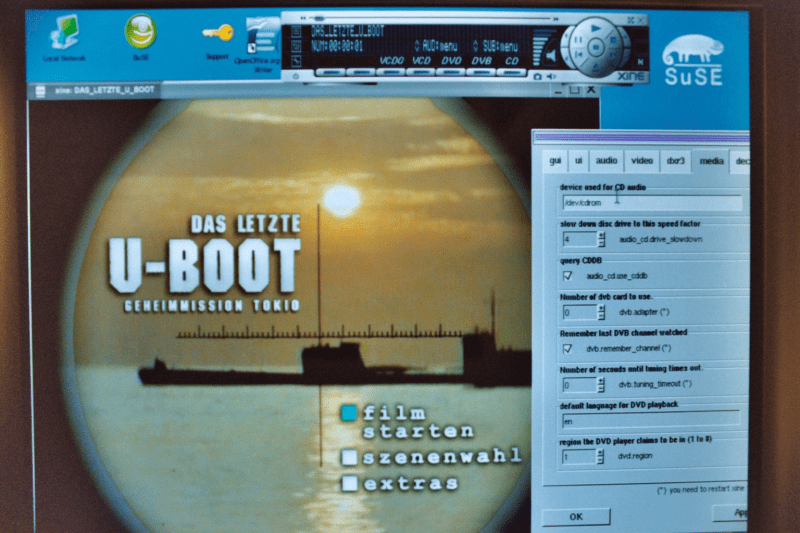Viewport: 800px width, 533px height.
Task: Change subtitle channel with SUB arrows
Action: click(476, 46)
